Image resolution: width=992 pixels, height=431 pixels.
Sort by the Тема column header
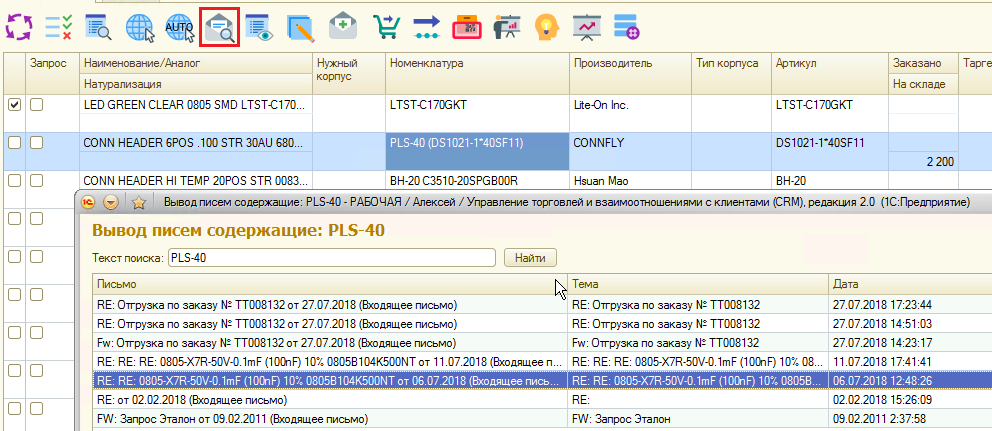pos(695,284)
